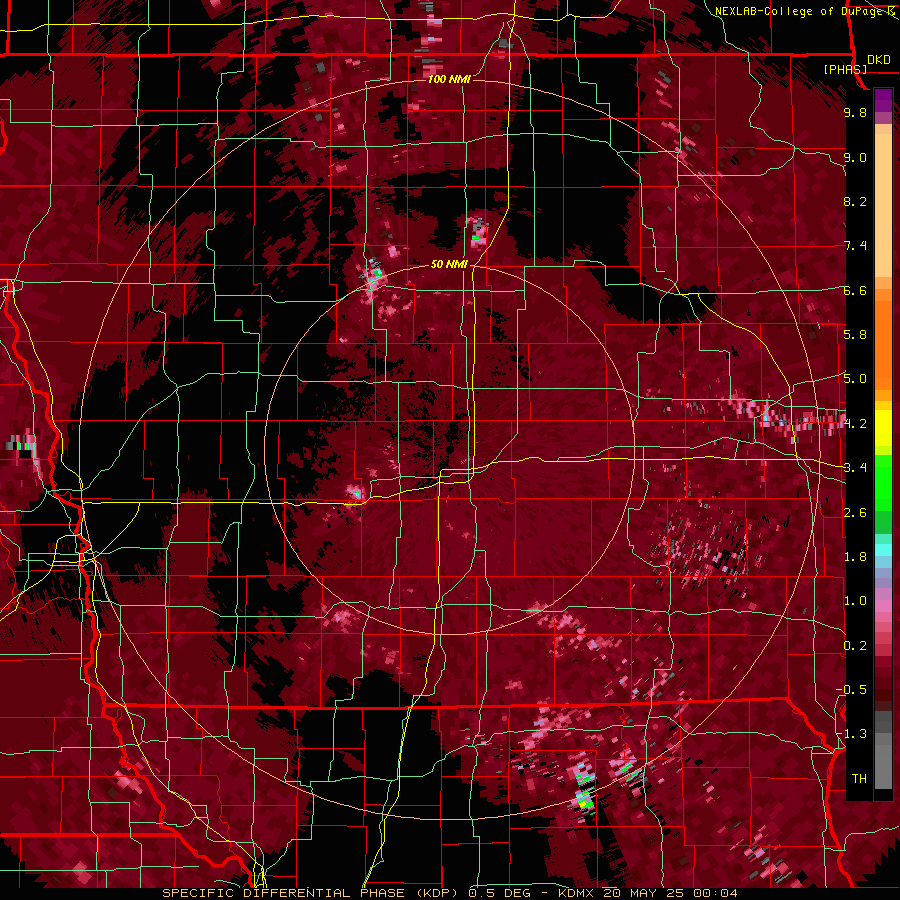Click the 1.8 value on the color scale
The height and width of the screenshot is (900, 900).
[x=855, y=557]
